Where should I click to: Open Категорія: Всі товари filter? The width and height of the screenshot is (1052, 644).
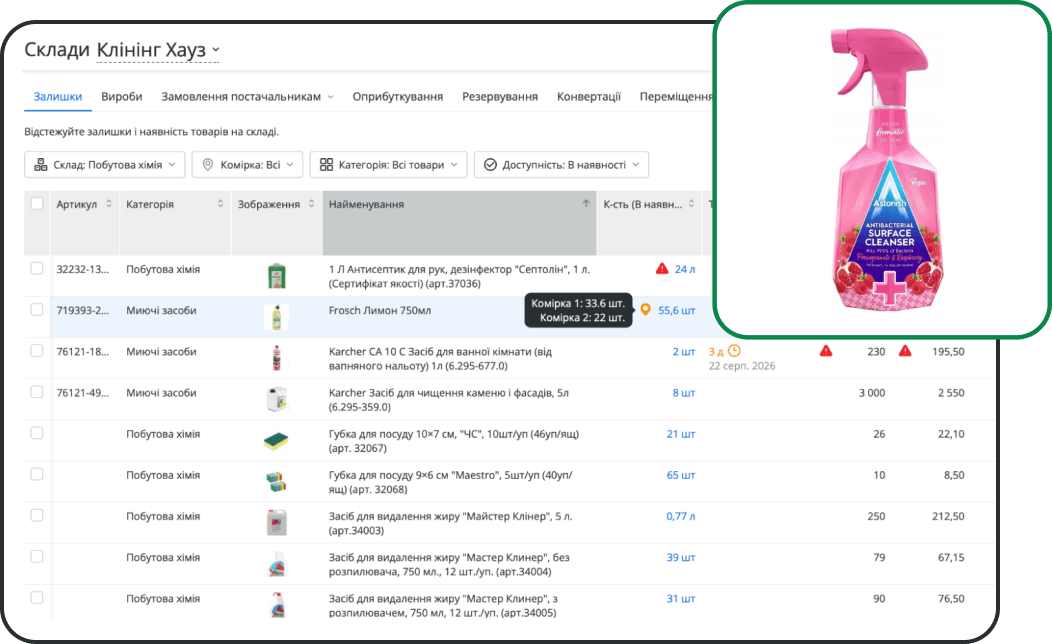point(388,164)
